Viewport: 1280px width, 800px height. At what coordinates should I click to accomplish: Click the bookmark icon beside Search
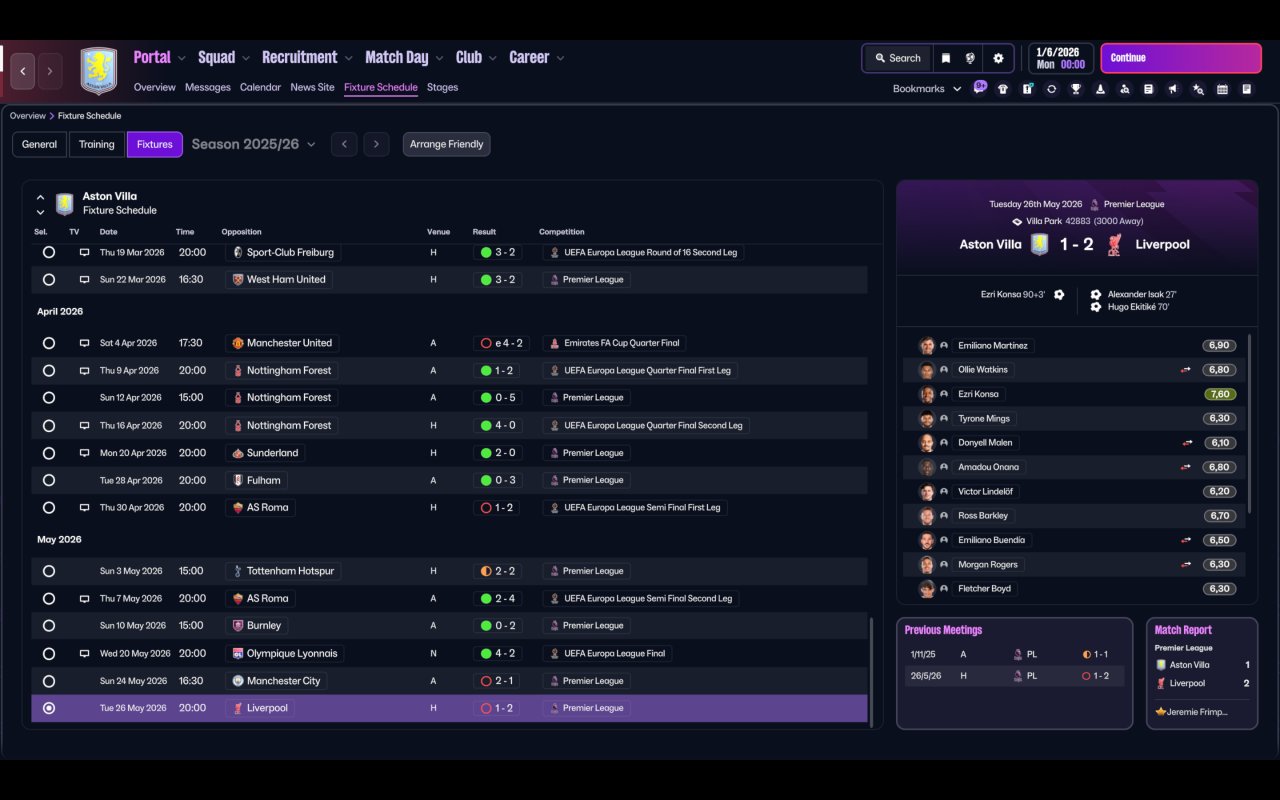pos(945,58)
